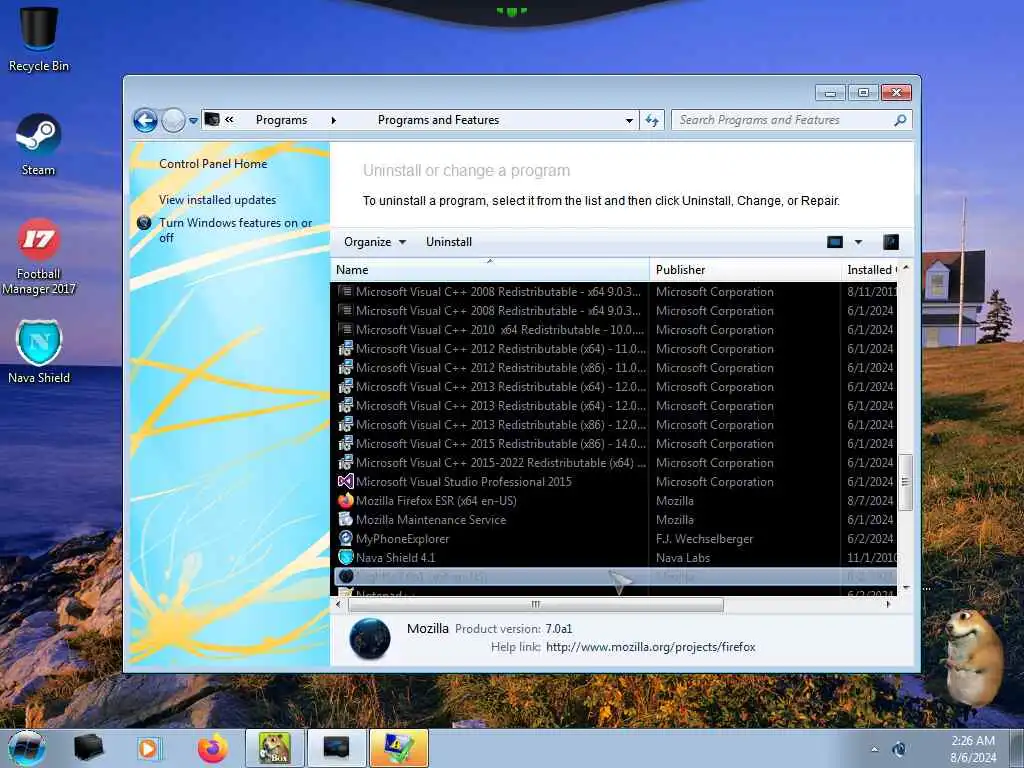Select the Steam desktop icon
Screen dimensions: 1024x768
39,145
